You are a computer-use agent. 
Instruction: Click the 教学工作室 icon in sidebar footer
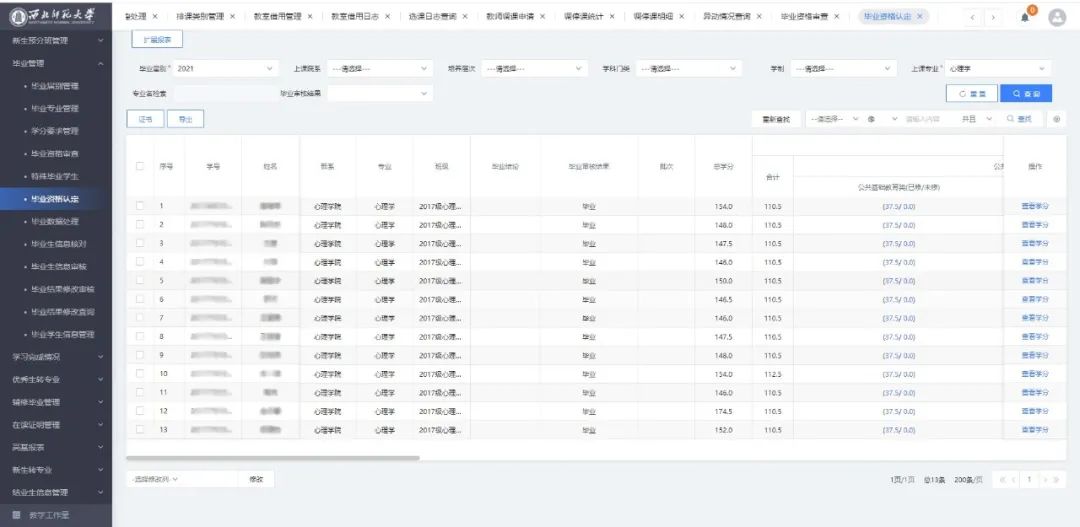[16, 515]
